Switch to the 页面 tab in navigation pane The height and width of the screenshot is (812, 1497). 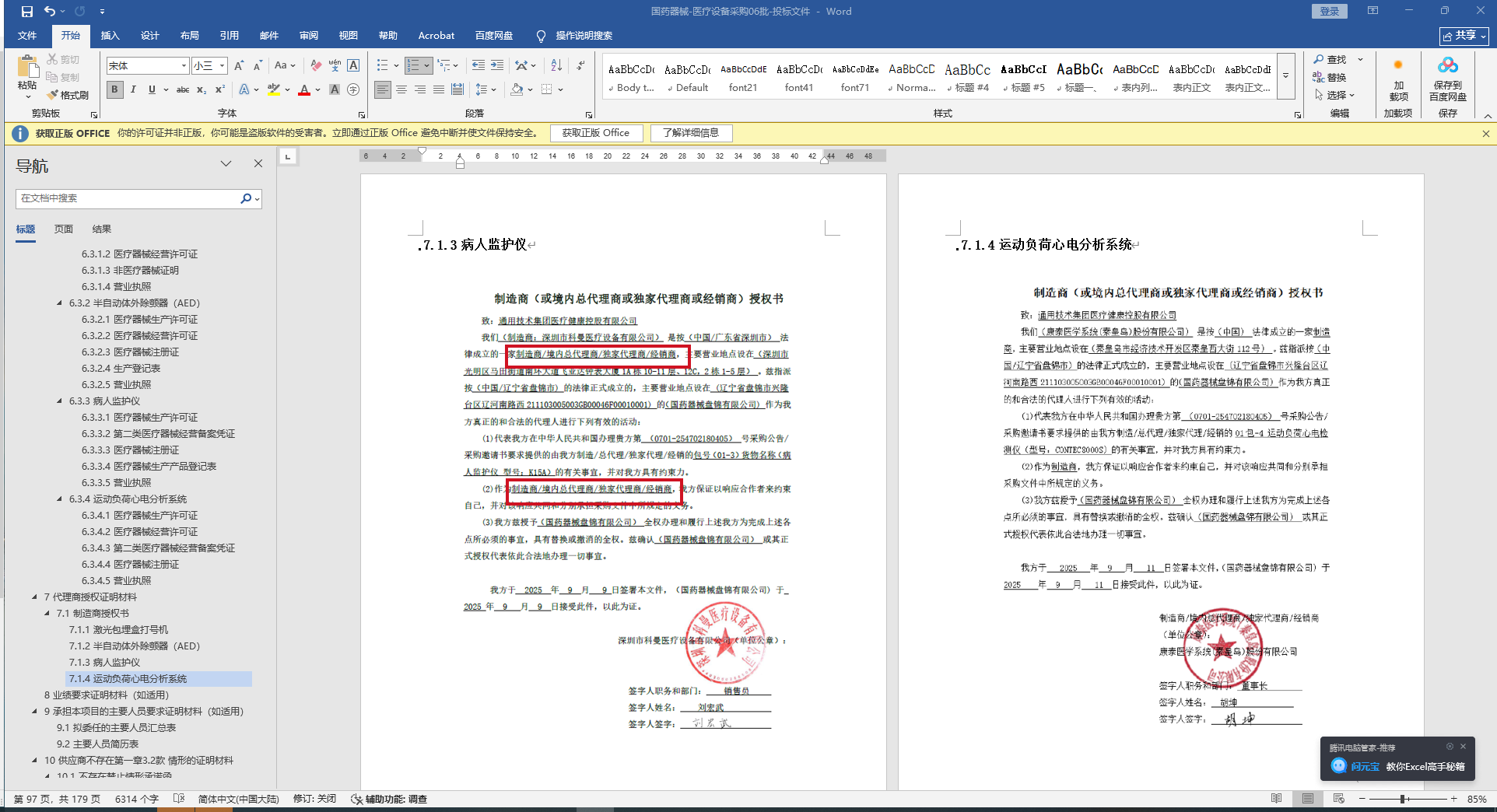click(x=64, y=229)
